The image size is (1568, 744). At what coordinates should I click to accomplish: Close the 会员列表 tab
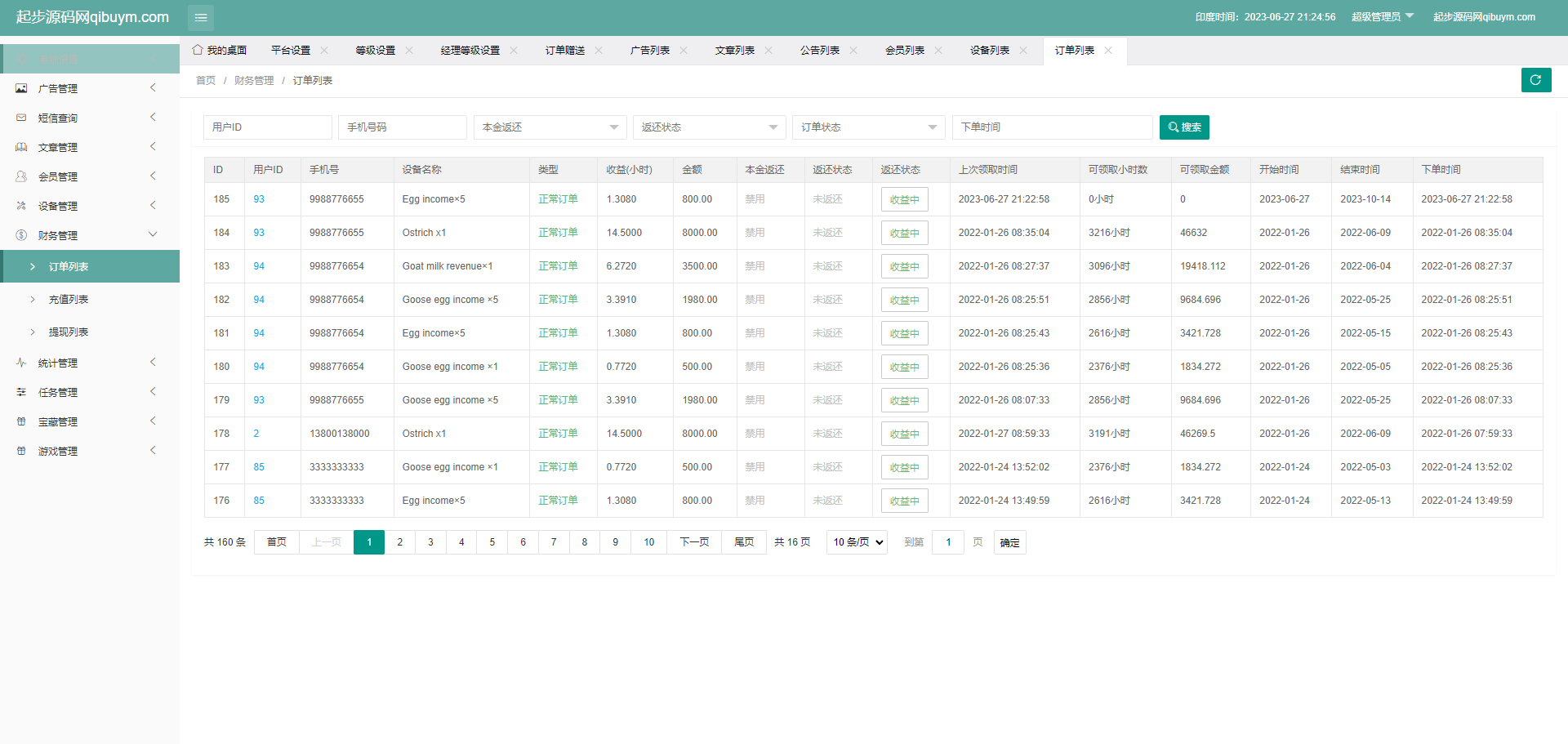(x=938, y=51)
